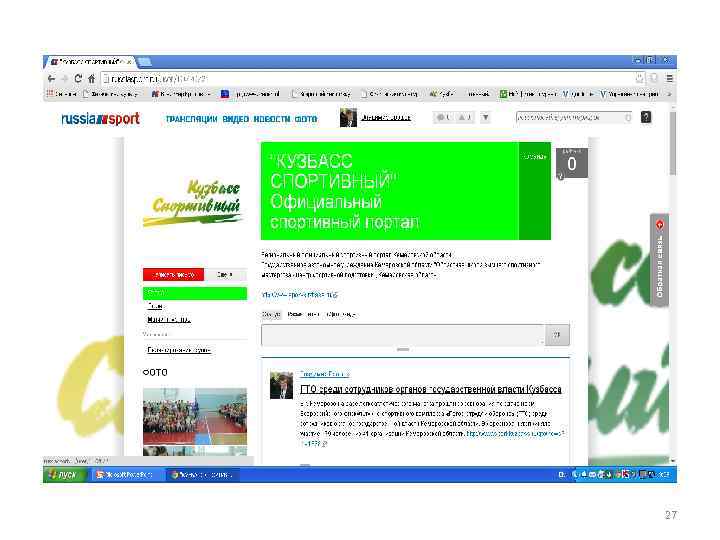The height and width of the screenshot is (540, 720).
Task: Click the address bar URL field
Action: (367, 79)
